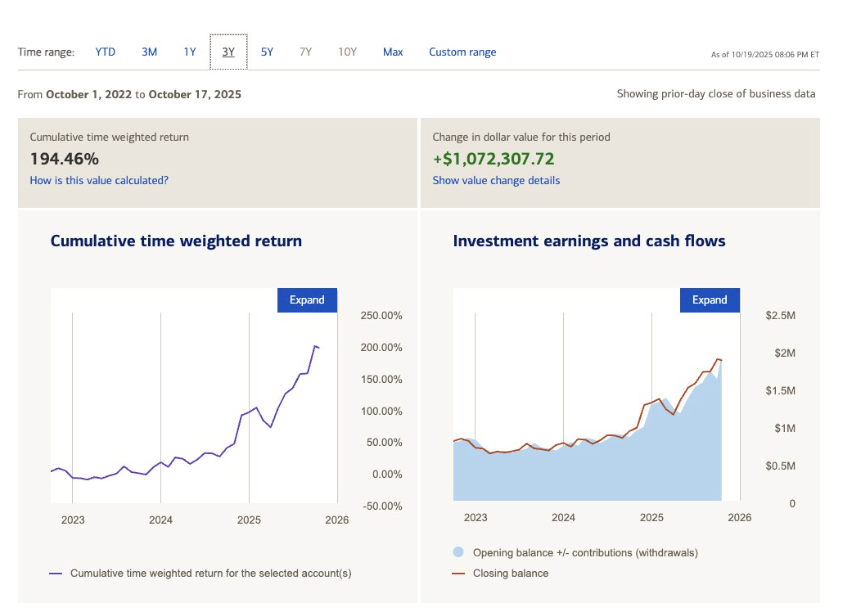The width and height of the screenshot is (848, 616).
Task: Click the 194.46% cumulative return value
Action: (64, 158)
